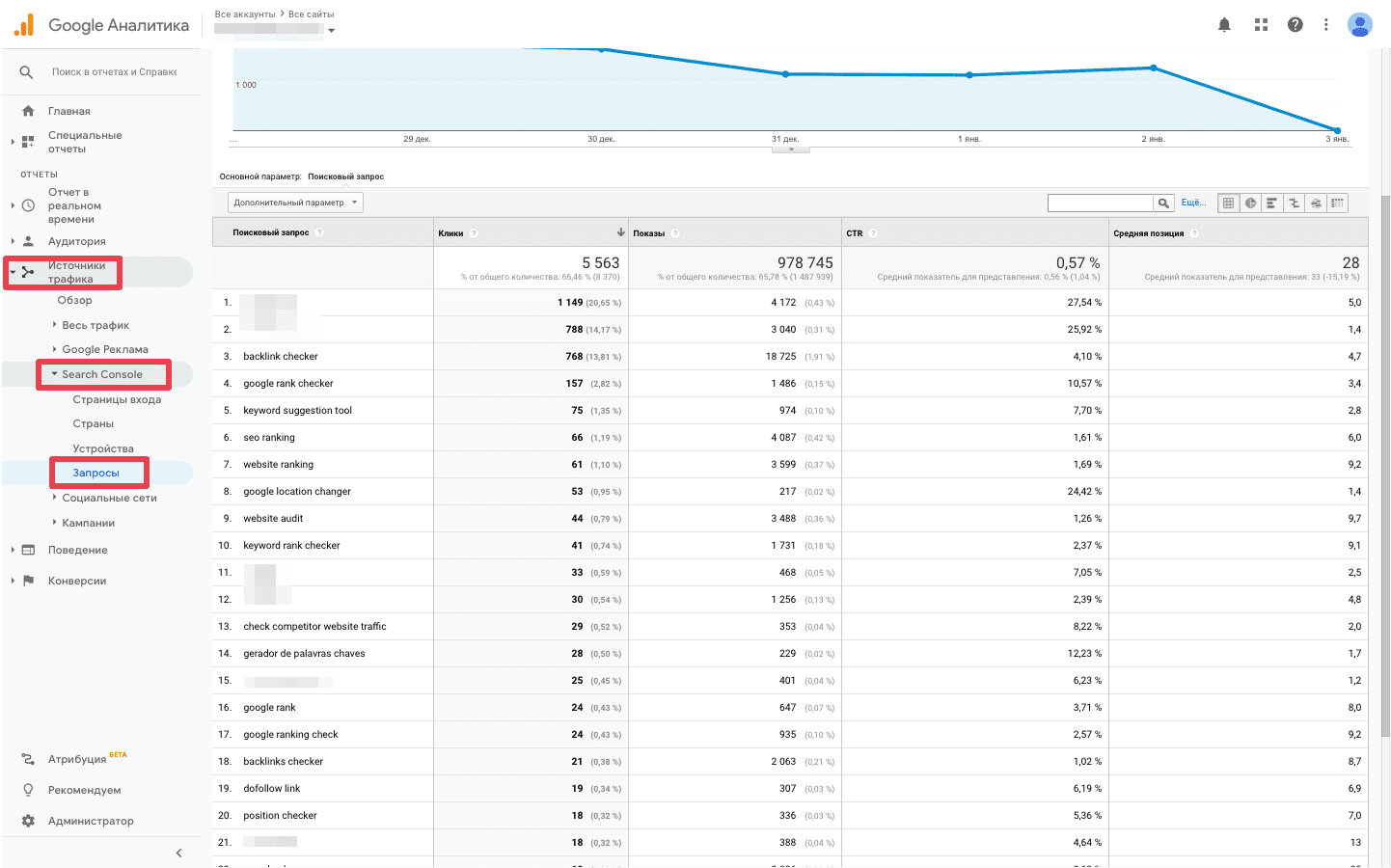
Task: Click the Специальные отчеты dashboard icon
Action: 28,142
